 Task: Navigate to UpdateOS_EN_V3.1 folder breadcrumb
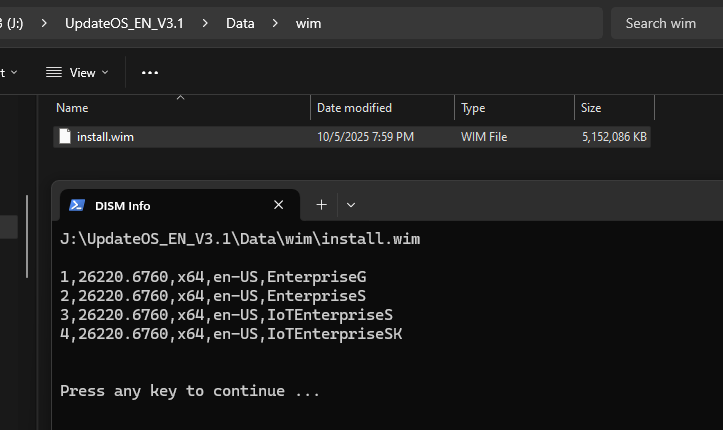124,22
